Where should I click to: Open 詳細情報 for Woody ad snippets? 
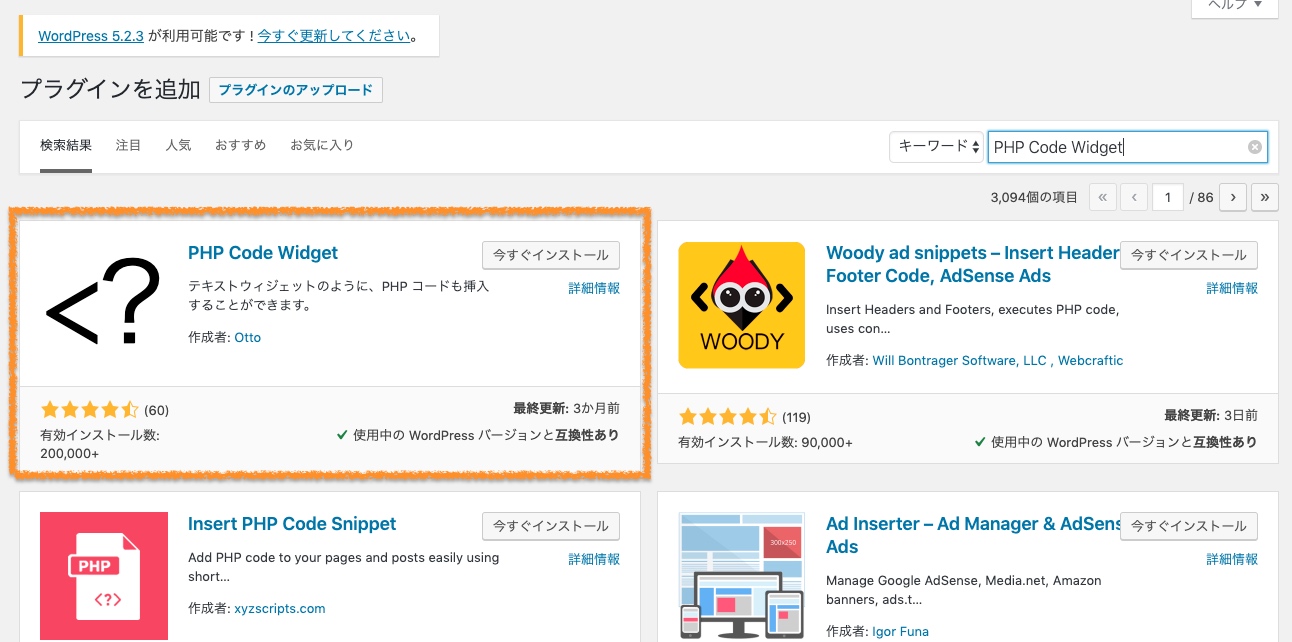coord(1232,288)
